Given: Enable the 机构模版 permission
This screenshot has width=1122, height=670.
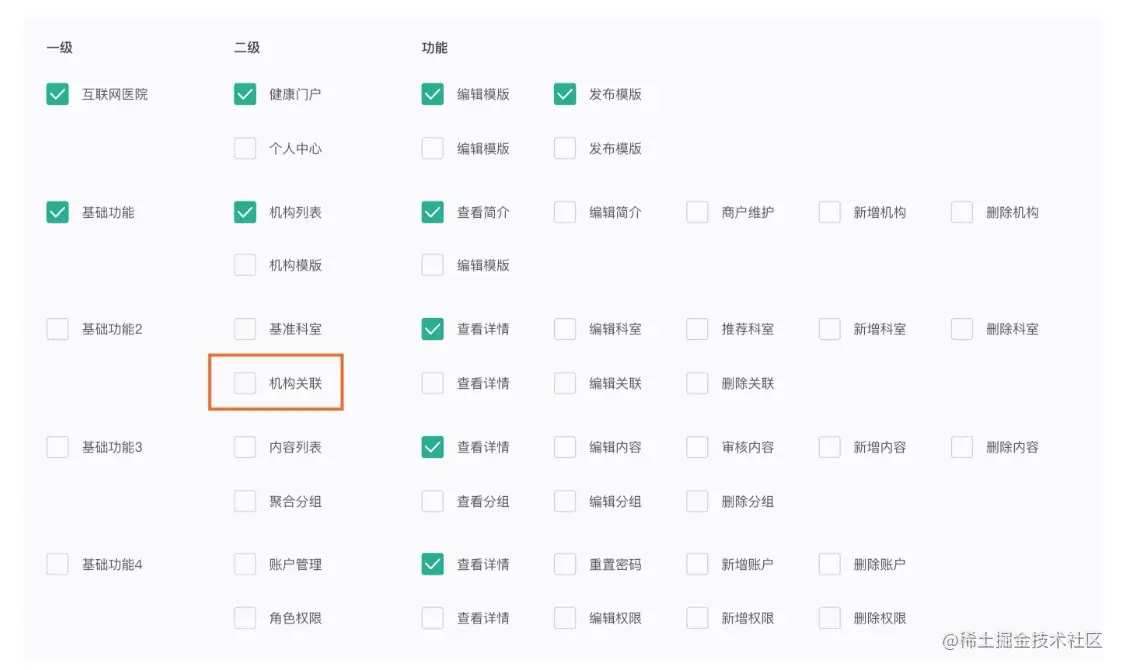Looking at the screenshot, I should pyautogui.click(x=245, y=264).
